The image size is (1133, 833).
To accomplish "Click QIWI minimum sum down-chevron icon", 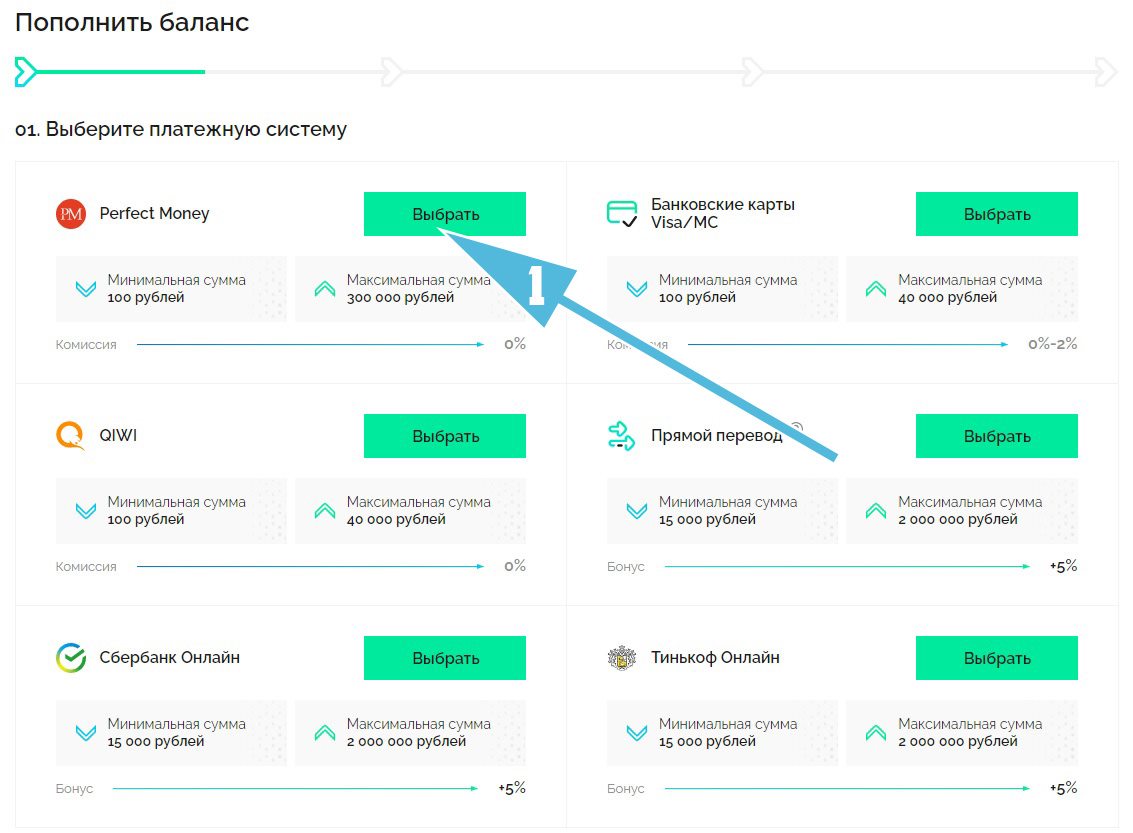I will (86, 511).
